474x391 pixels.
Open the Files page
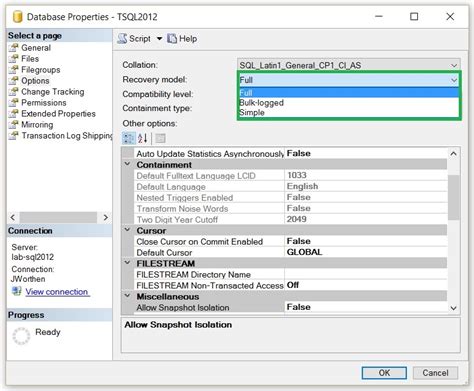pos(30,59)
